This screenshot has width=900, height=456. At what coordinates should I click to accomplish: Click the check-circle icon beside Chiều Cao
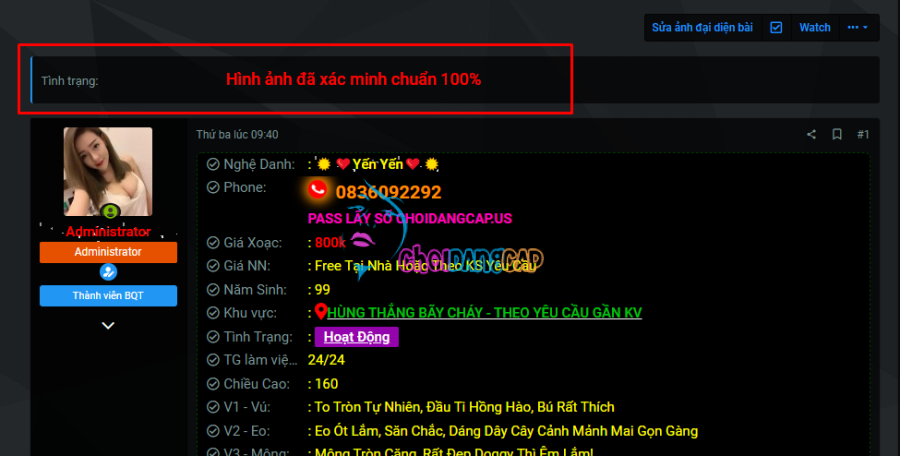pos(213,384)
